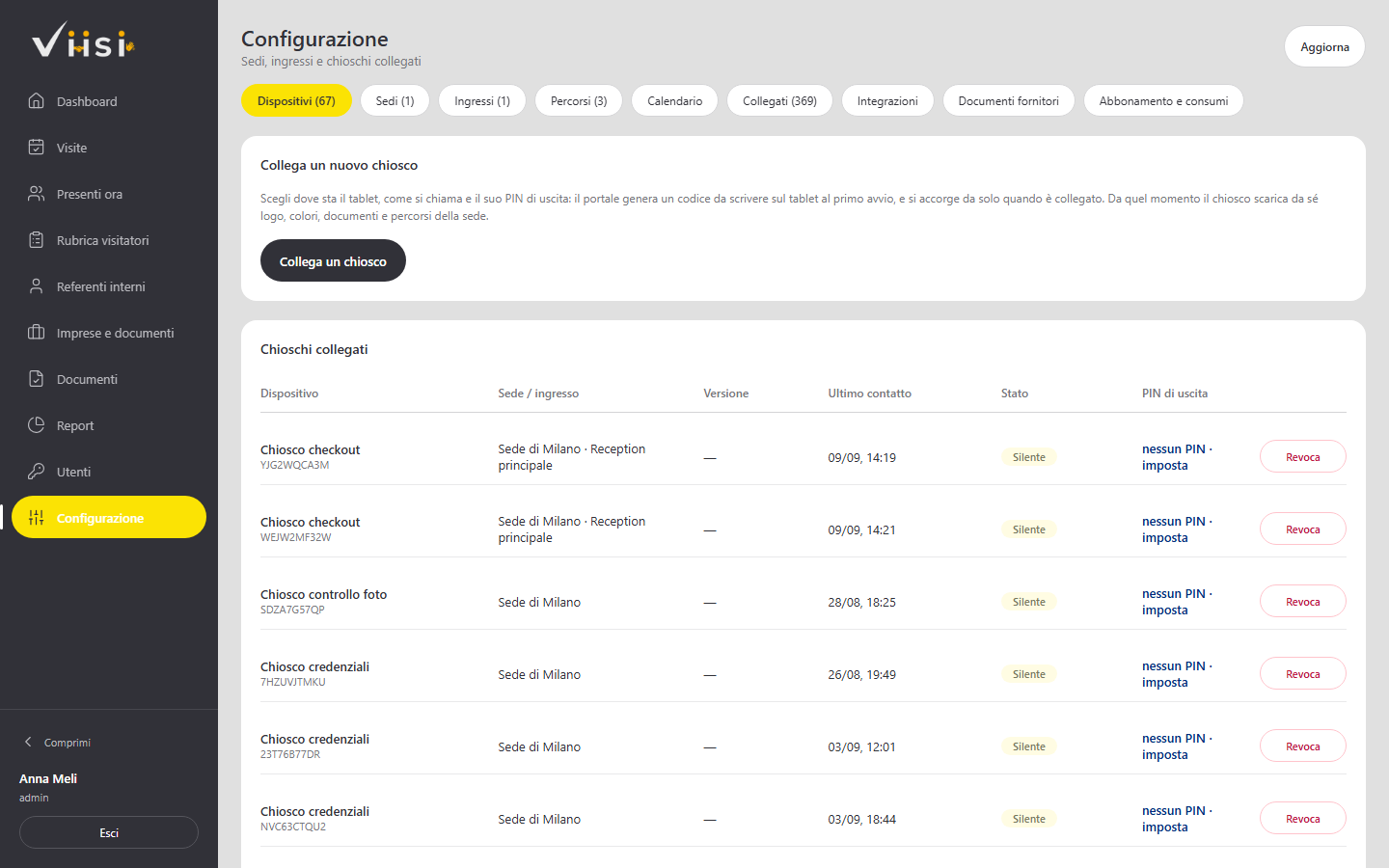Viewport: 1389px width, 868px height.
Task: Collapse the sidebar with the Comprimi chevron
Action: click(x=28, y=742)
